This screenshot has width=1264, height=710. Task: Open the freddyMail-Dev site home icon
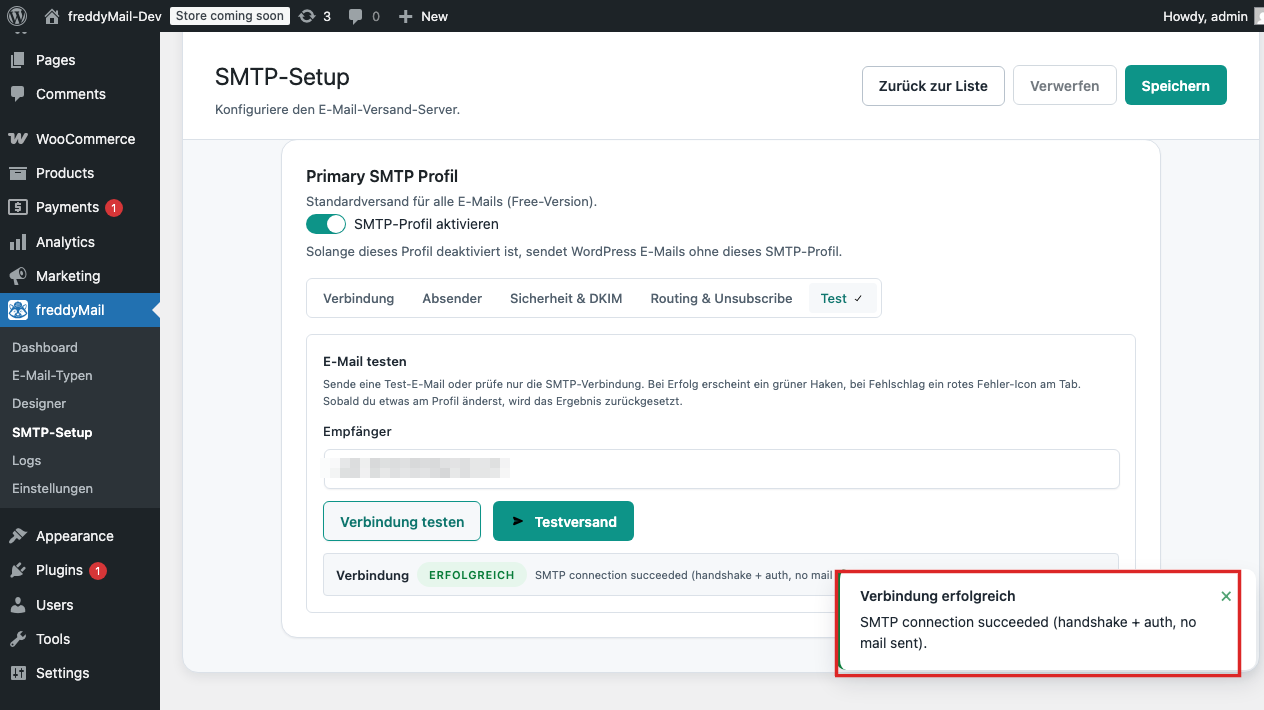(52, 16)
